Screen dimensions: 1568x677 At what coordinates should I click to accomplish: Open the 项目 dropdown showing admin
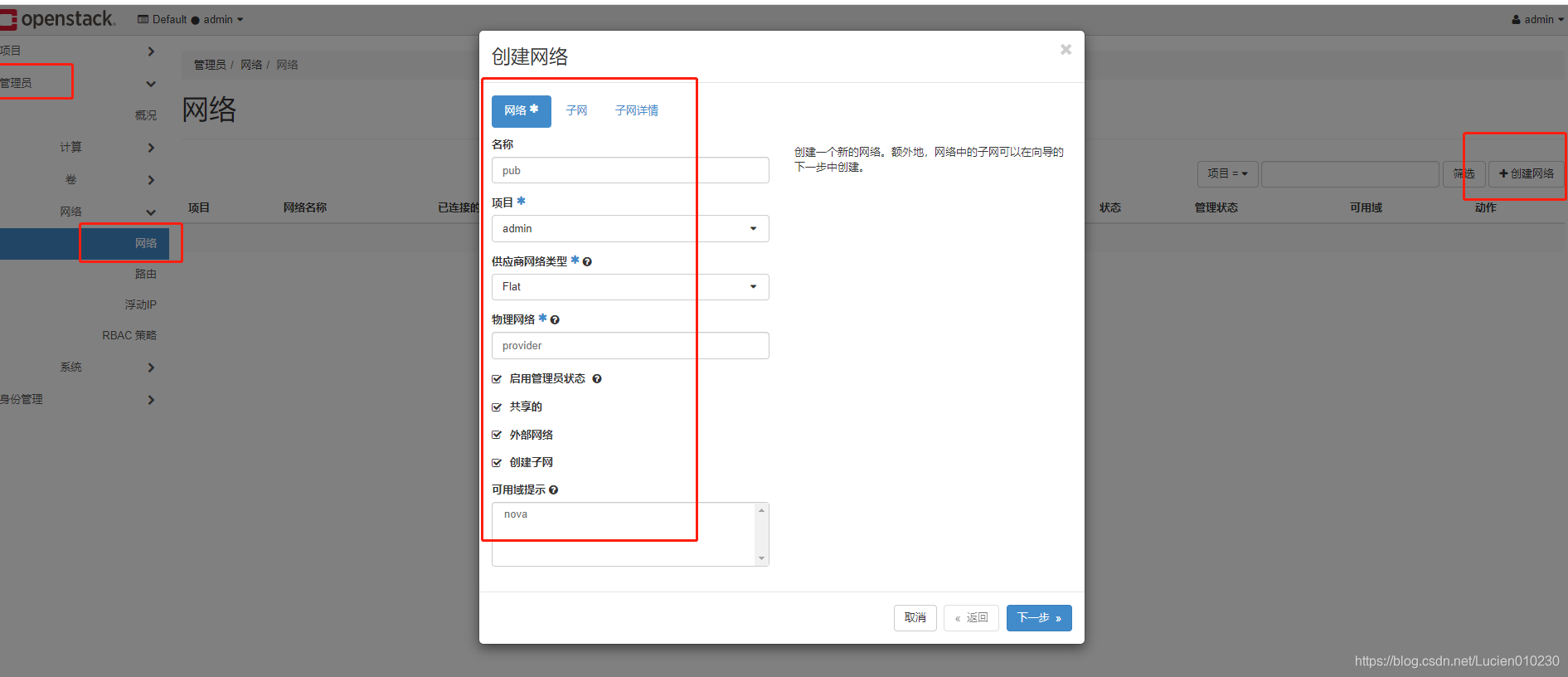pos(630,229)
